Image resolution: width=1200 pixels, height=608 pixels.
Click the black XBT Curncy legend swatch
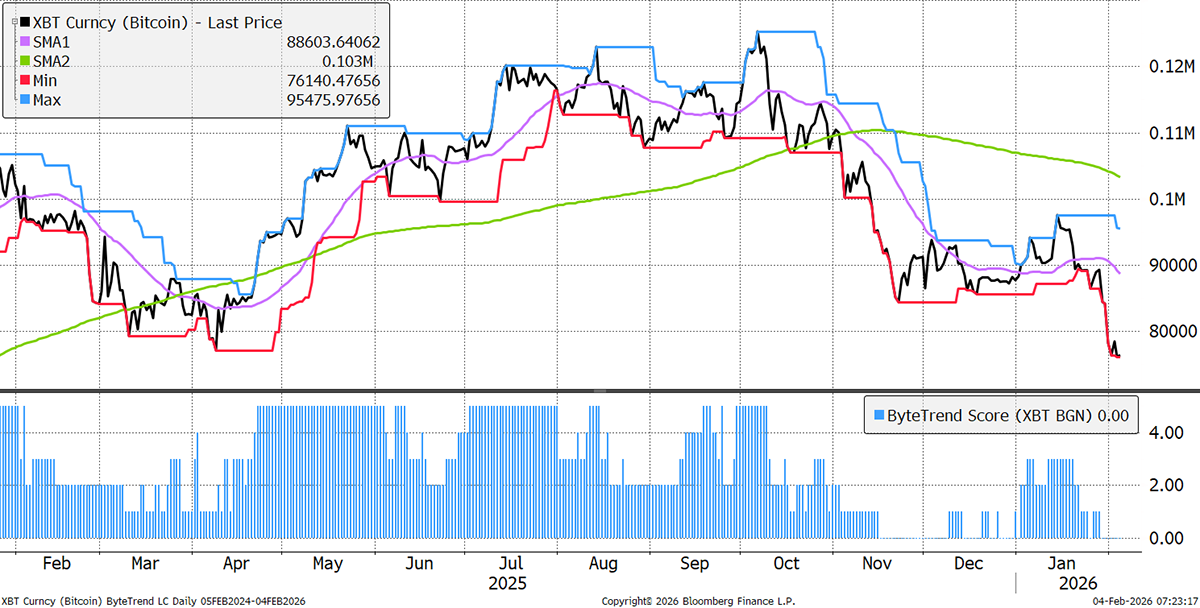(23, 22)
